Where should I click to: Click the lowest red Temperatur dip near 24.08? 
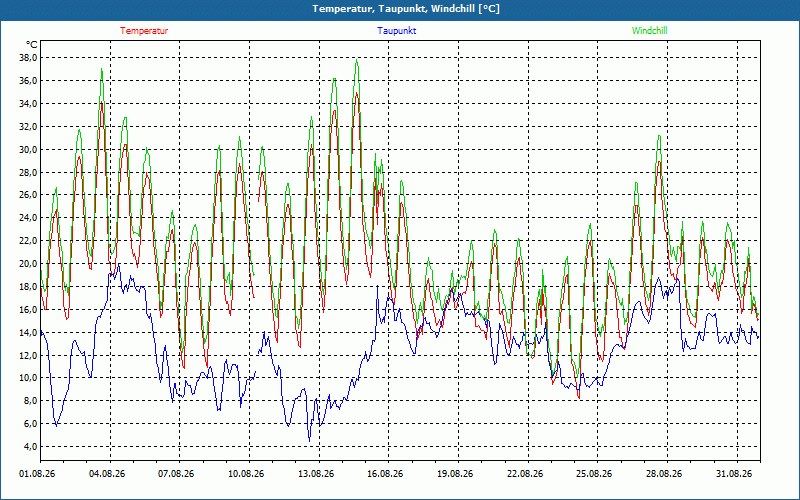pyautogui.click(x=579, y=397)
